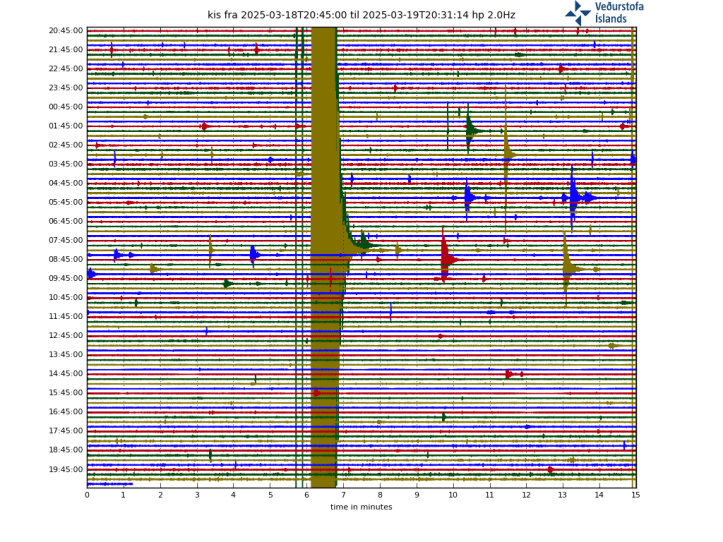Select the 00:45:00 time label

tap(65, 107)
